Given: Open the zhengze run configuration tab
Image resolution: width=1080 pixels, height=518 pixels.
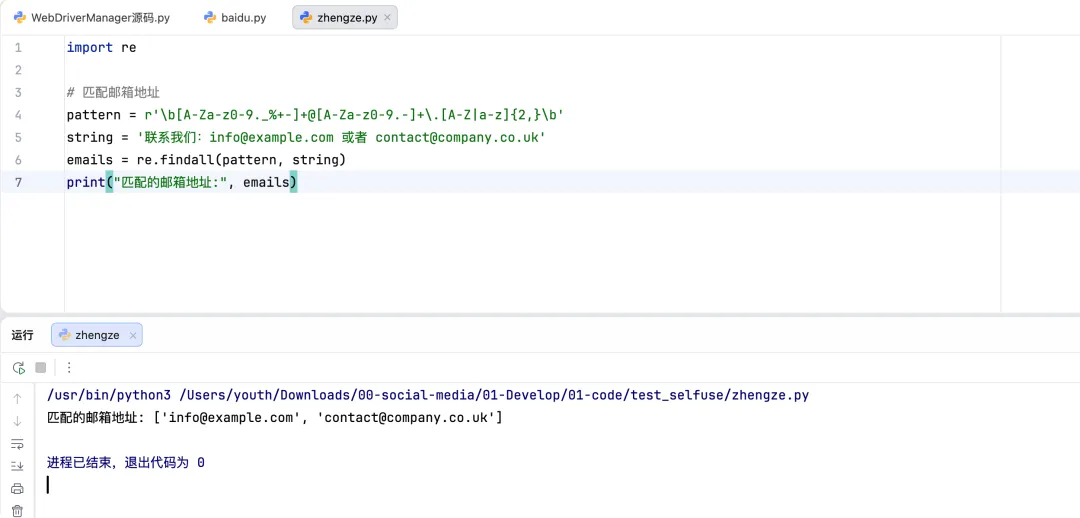Looking at the screenshot, I should [96, 335].
